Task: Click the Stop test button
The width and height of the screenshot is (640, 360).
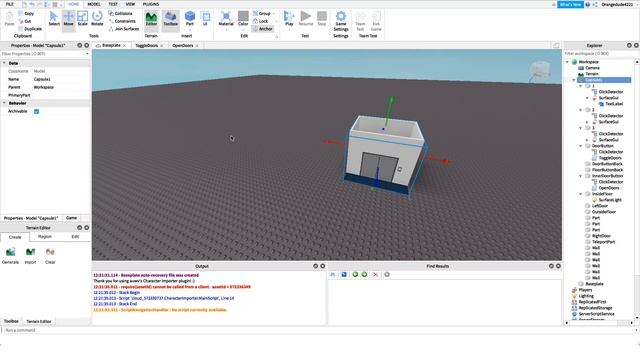Action: coord(322,19)
